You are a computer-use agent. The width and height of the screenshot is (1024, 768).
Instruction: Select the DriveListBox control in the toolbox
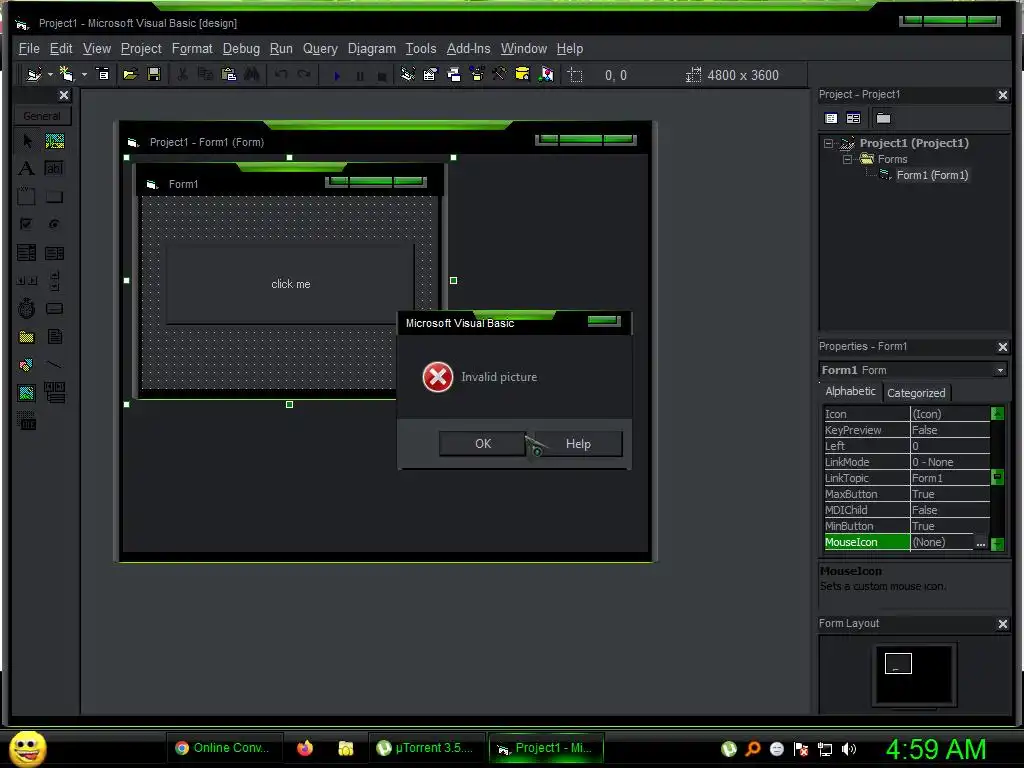click(55, 308)
